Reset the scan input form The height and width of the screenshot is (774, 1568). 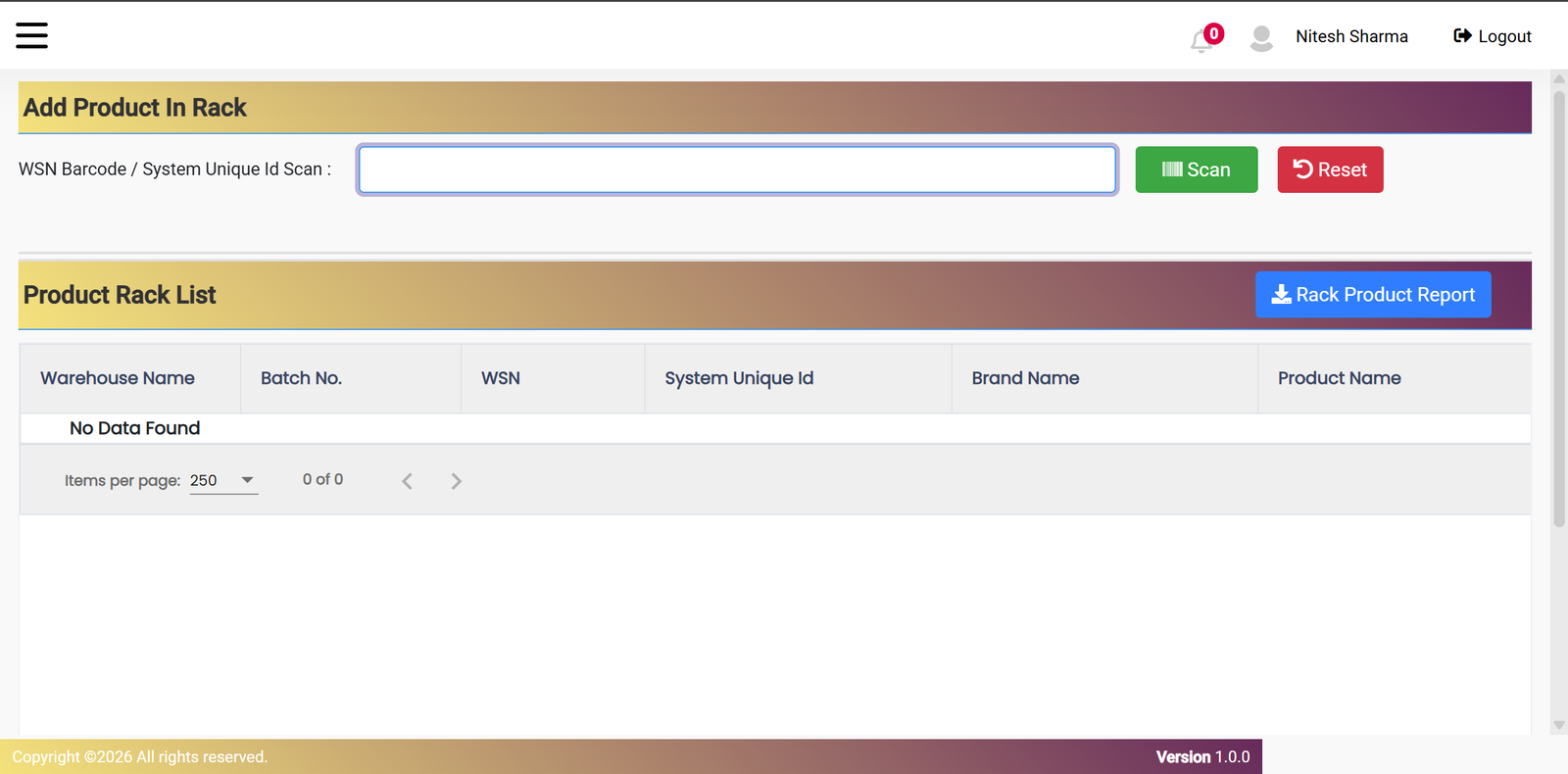1330,169
